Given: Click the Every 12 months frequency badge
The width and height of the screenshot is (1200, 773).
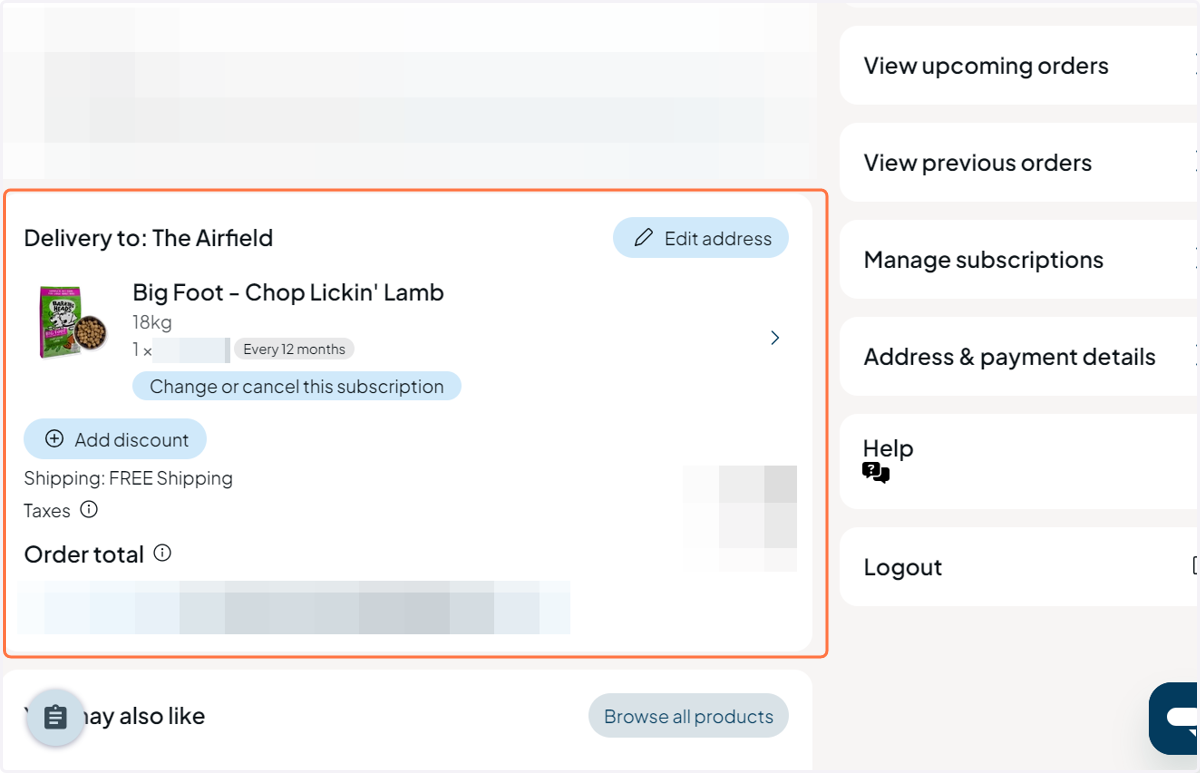Looking at the screenshot, I should tap(294, 349).
